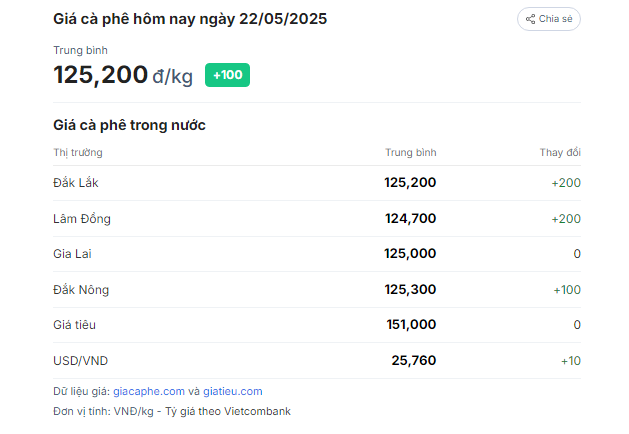
Task: Click the 151,000 pepper price value
Action: (411, 324)
